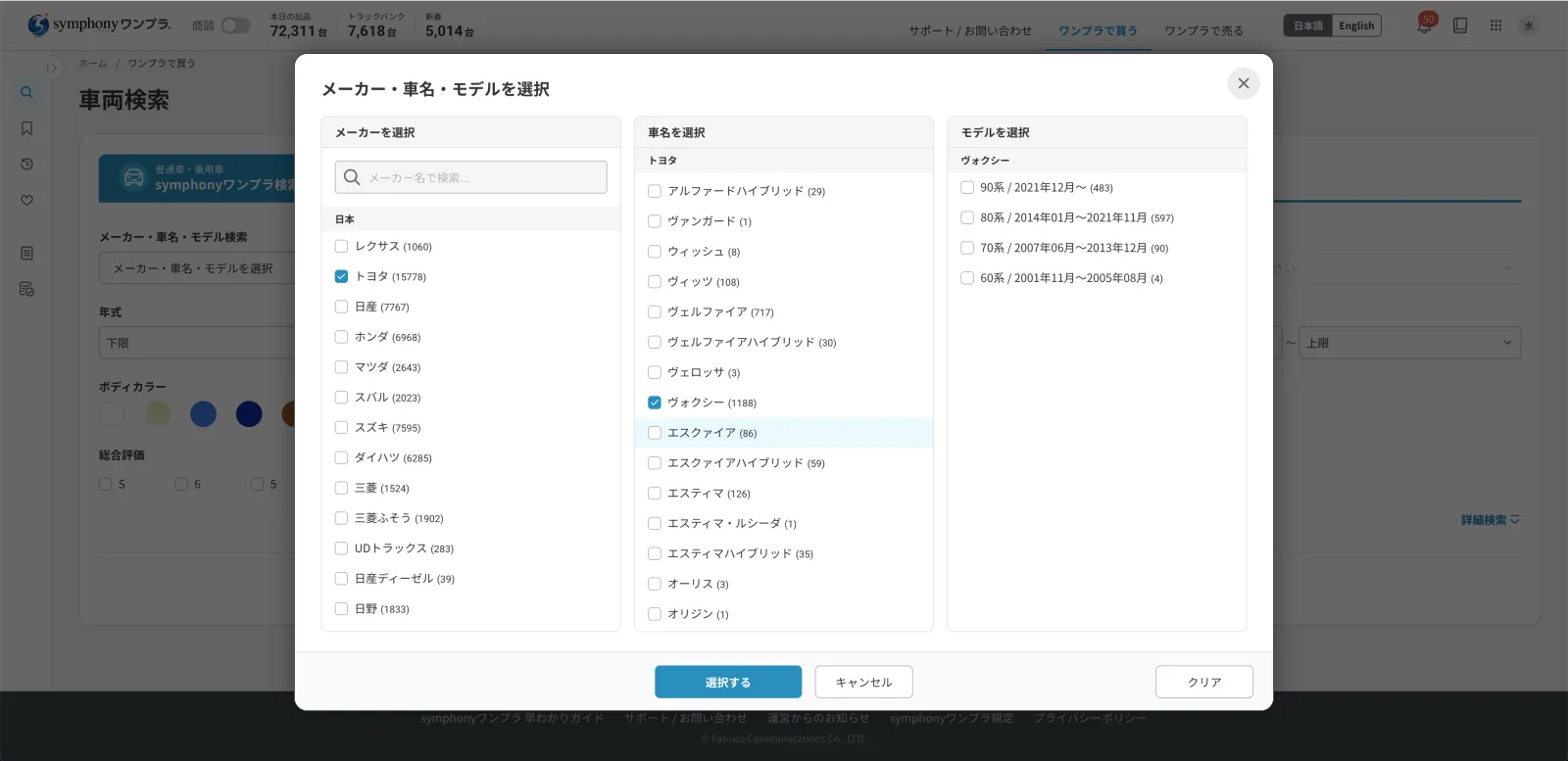Check the エスクァイア (86) checkbox

(655, 432)
